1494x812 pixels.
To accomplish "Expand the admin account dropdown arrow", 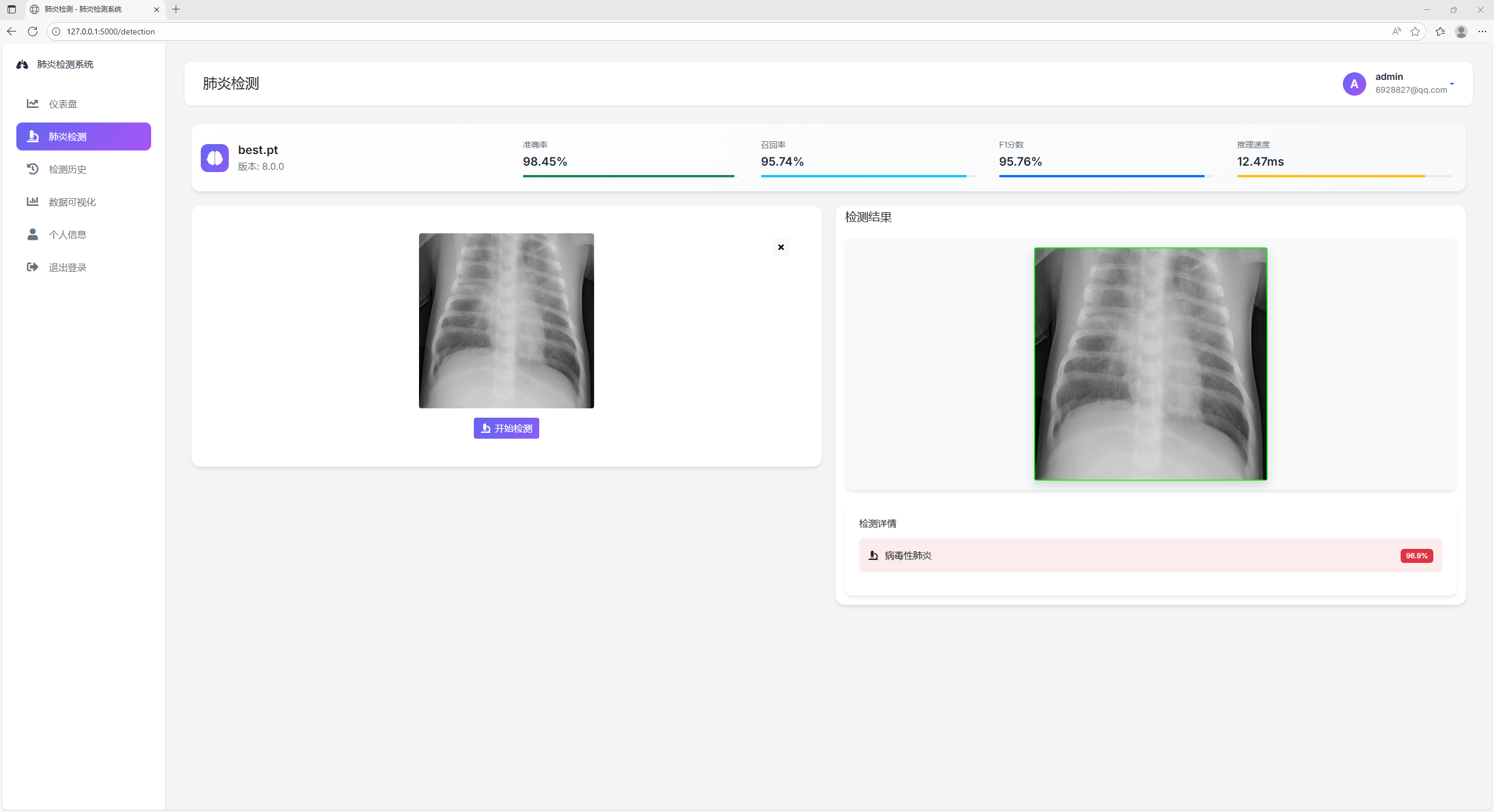I will coord(1452,84).
